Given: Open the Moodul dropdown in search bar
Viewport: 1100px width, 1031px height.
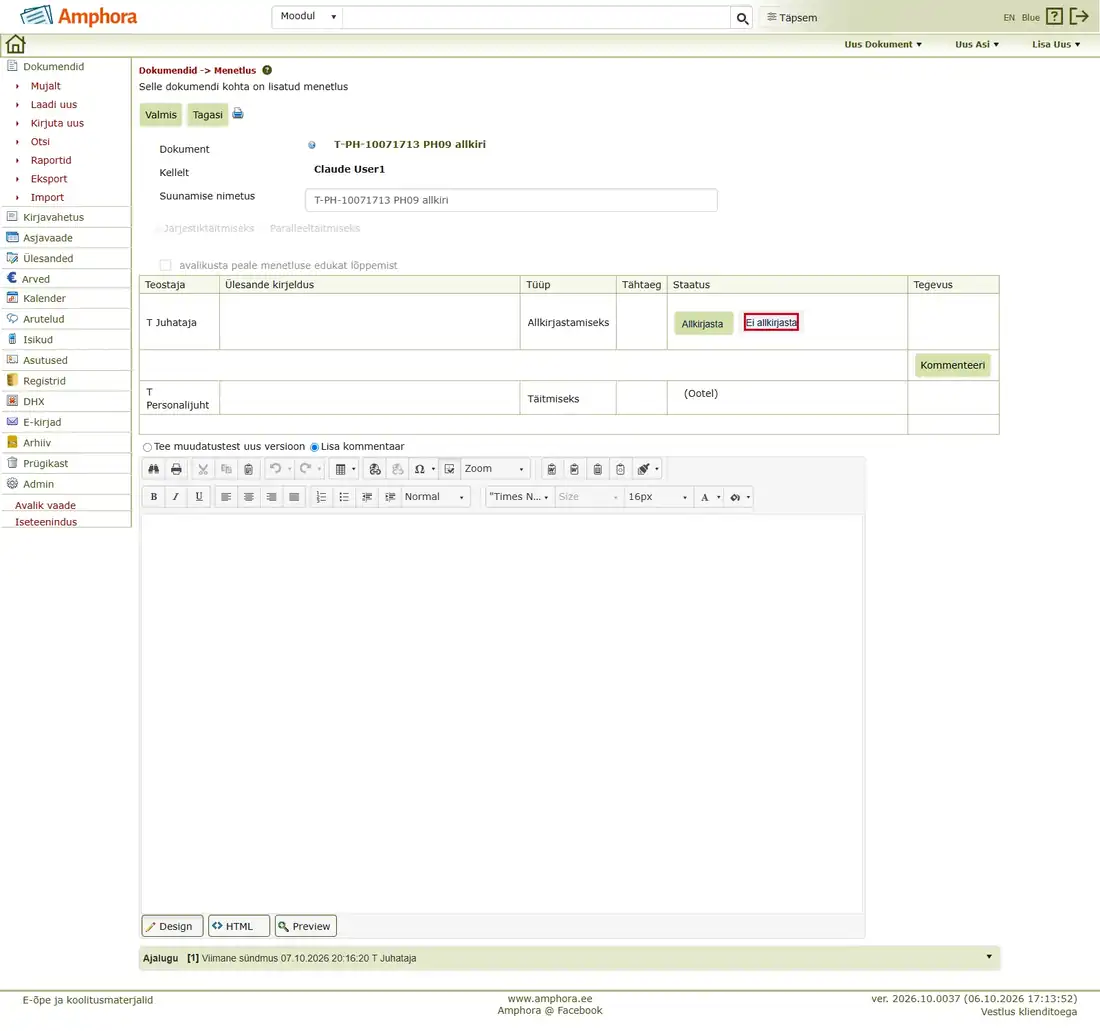Looking at the screenshot, I should [x=308, y=17].
